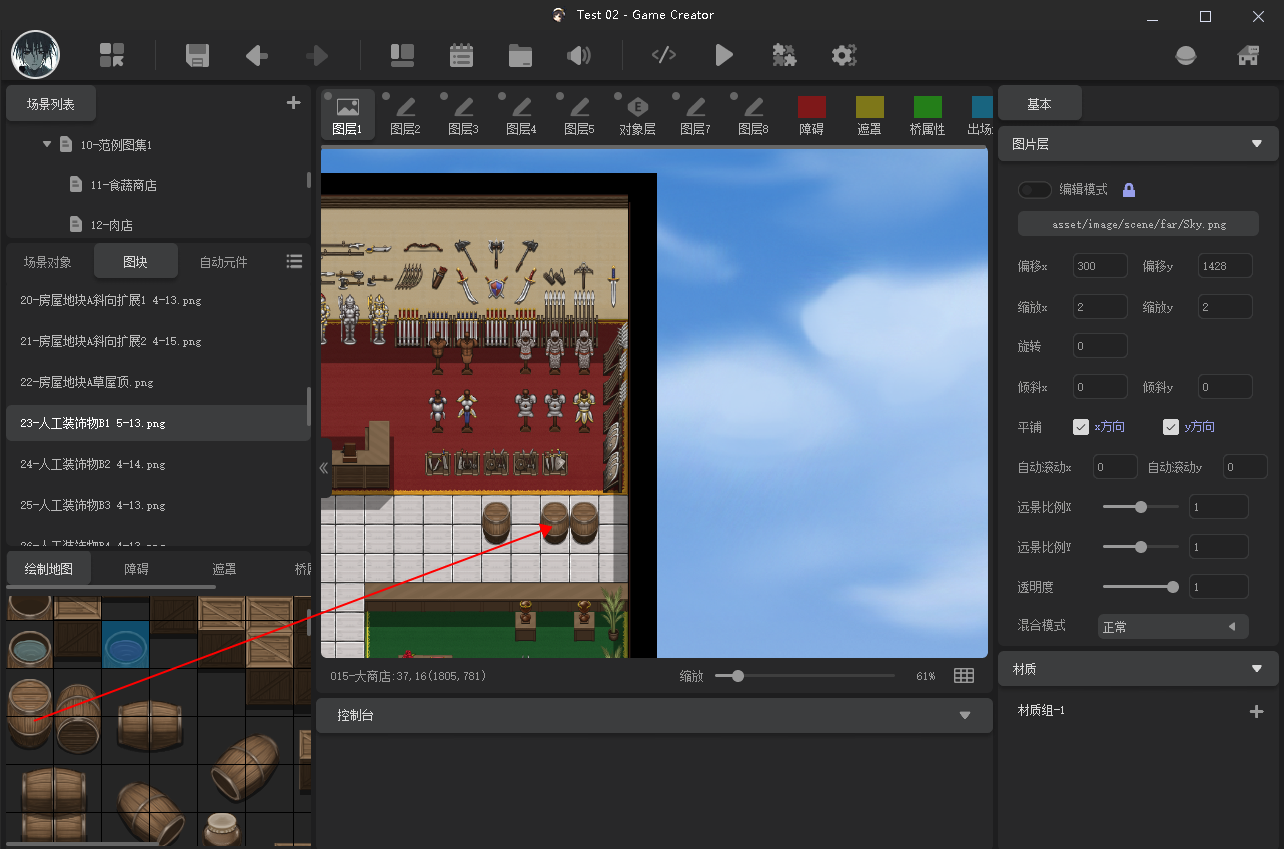1284x849 pixels.
Task: Open the script code editor icon
Action: [664, 55]
